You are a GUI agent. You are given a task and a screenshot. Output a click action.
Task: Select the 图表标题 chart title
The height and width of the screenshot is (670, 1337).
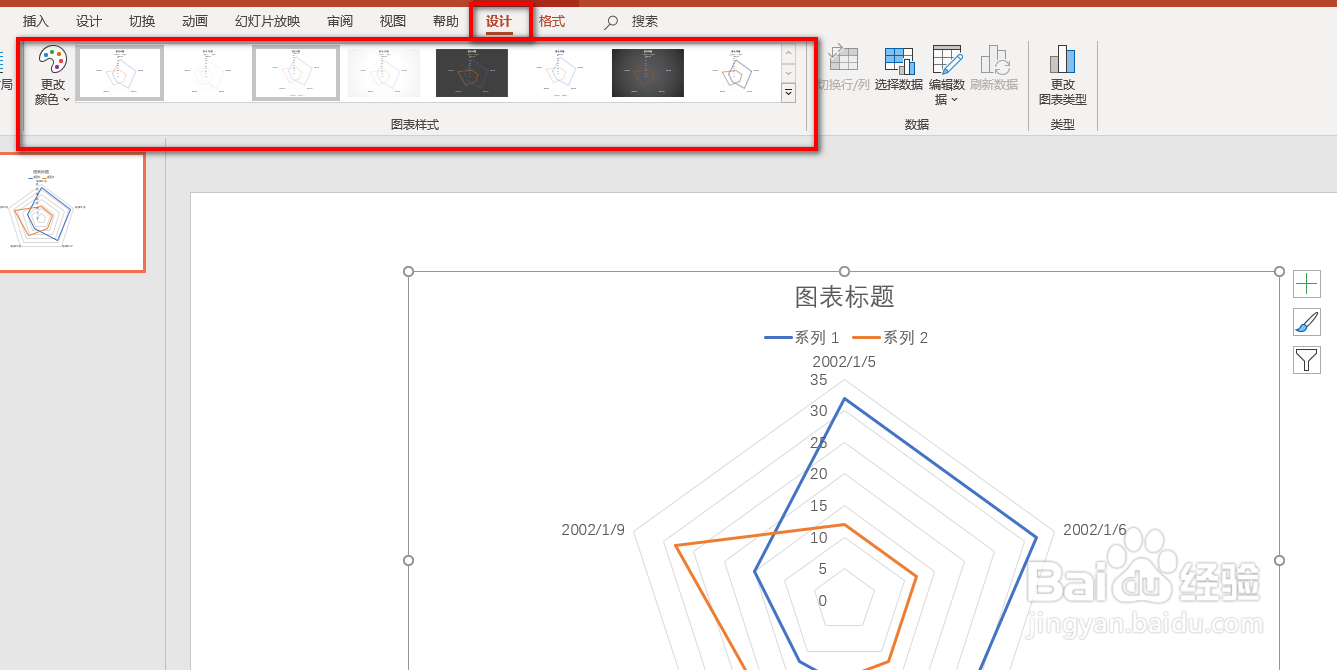pos(844,296)
